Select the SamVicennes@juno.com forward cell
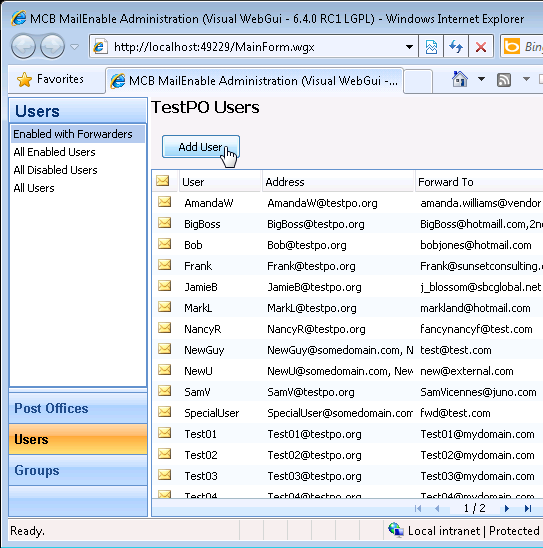The width and height of the screenshot is (543, 548). point(478,392)
